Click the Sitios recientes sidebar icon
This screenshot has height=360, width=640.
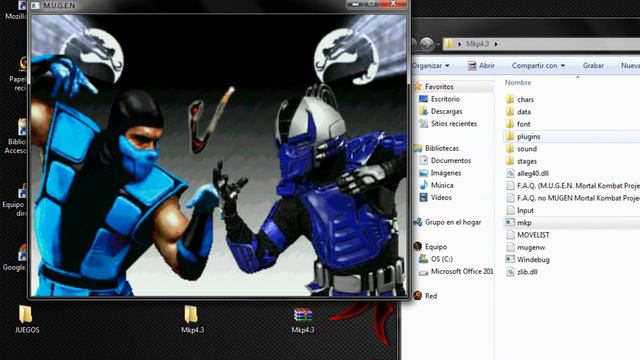click(x=423, y=123)
